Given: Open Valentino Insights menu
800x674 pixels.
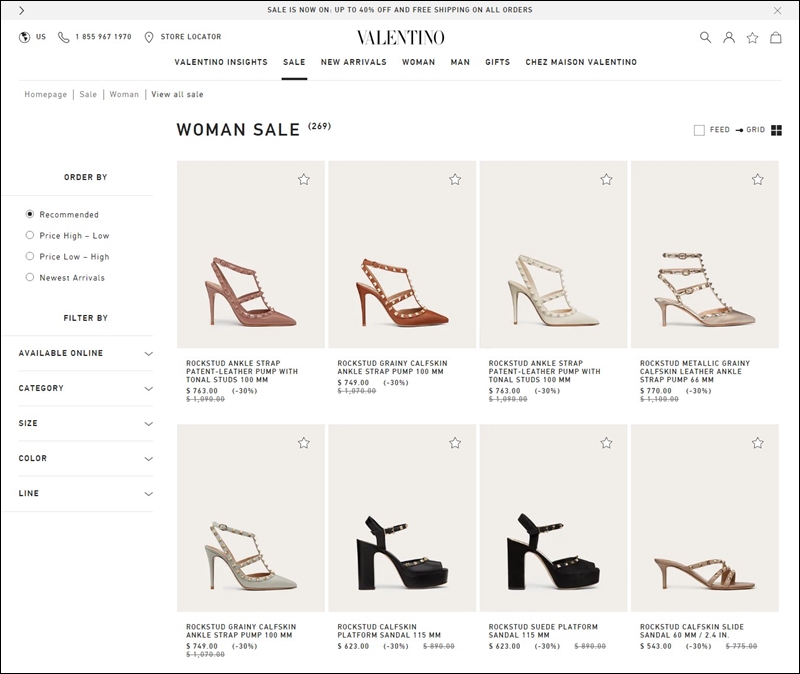Looking at the screenshot, I should click(x=221, y=62).
